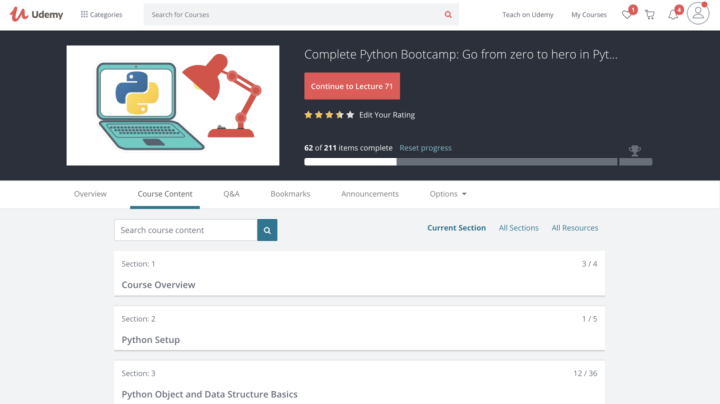Click the teal course content search button
720x404 pixels.
pyautogui.click(x=267, y=230)
